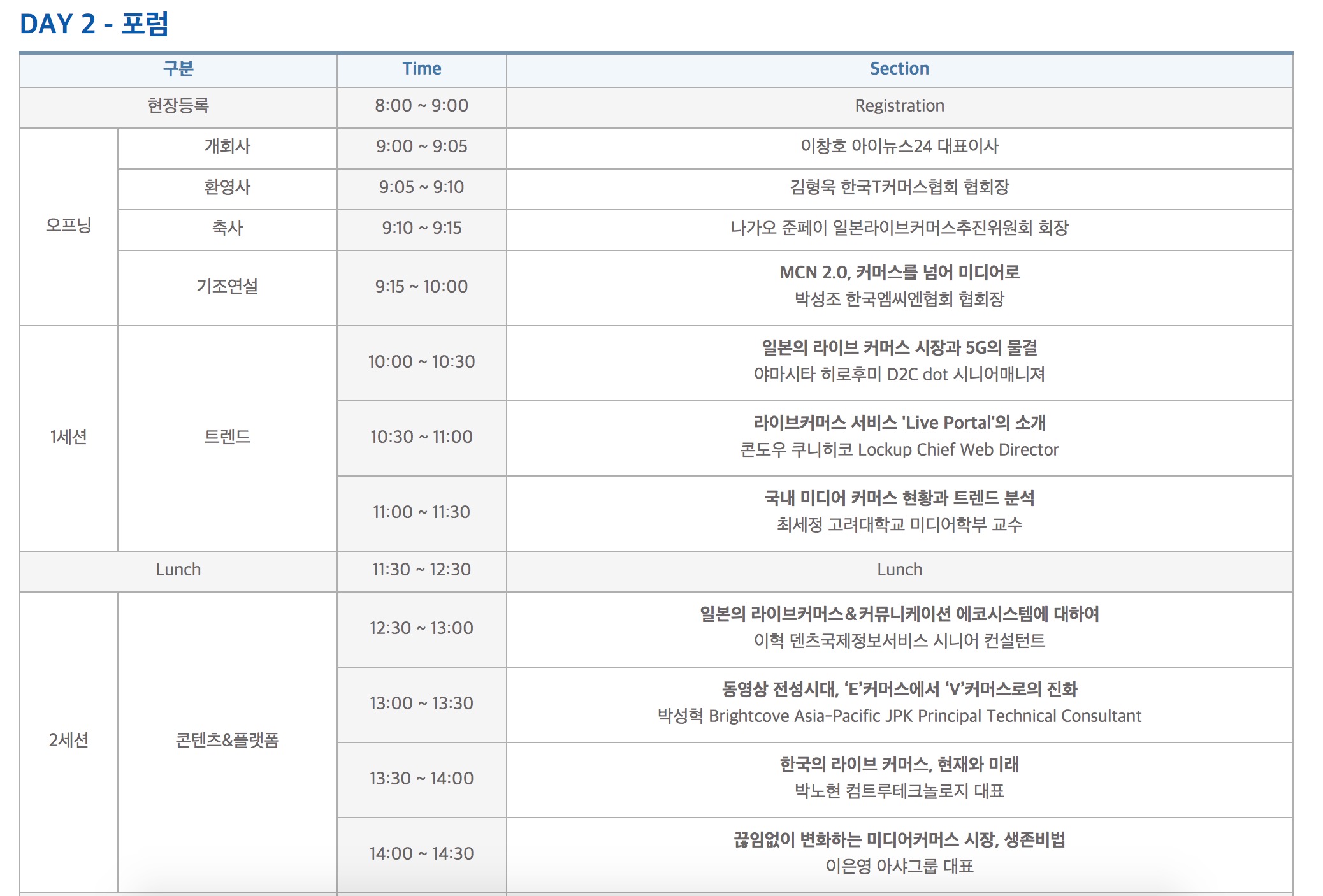Select the 트렌드 category cell

[x=227, y=437]
